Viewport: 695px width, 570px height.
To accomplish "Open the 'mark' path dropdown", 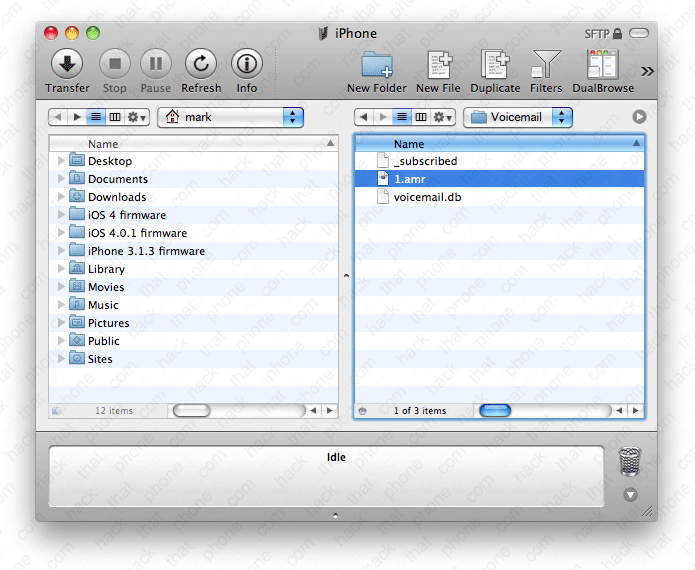I will pos(230,117).
